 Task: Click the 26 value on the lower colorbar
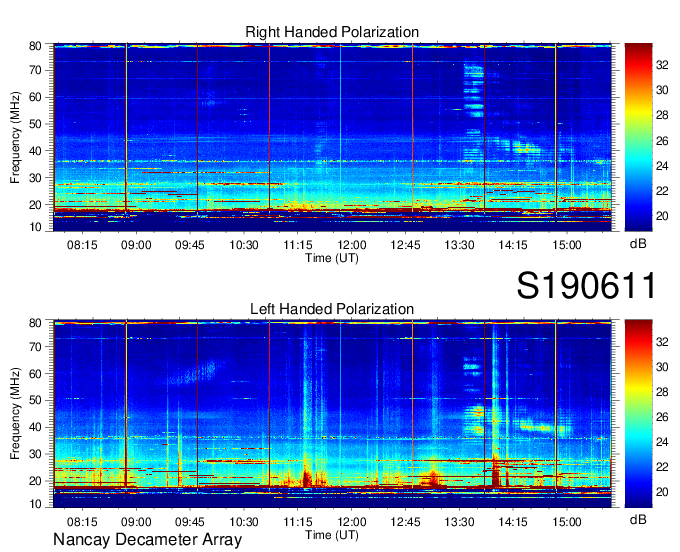662,417
